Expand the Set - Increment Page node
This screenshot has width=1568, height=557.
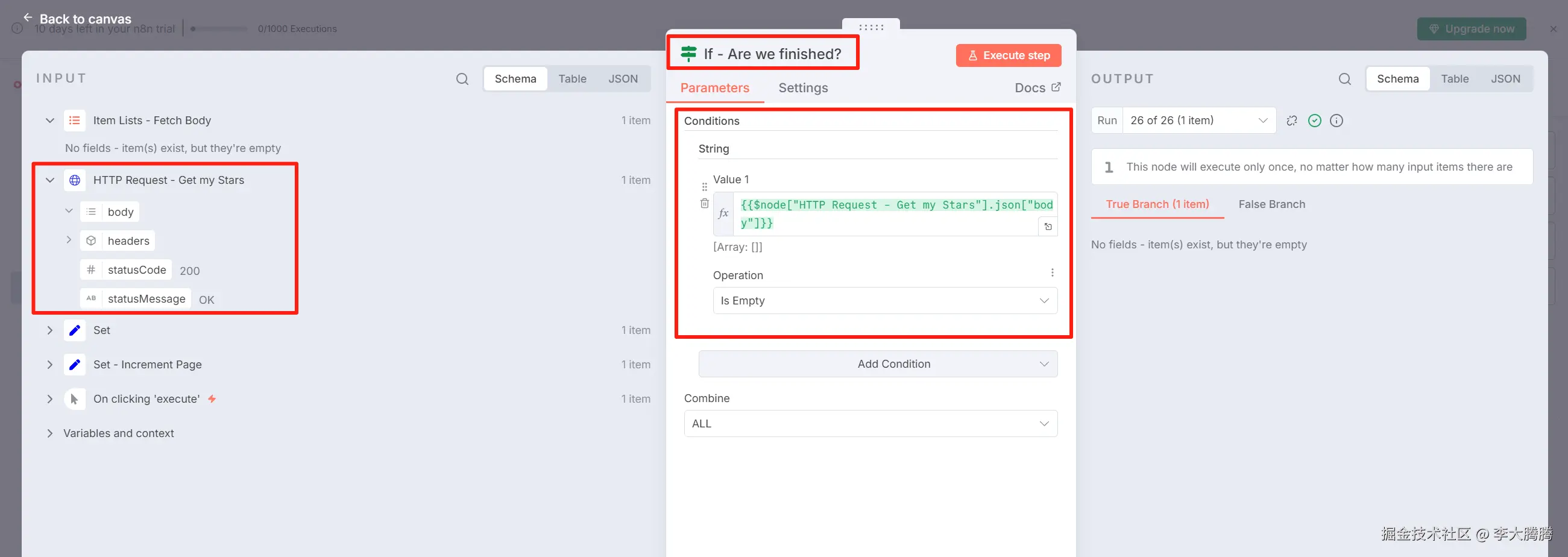coord(50,365)
